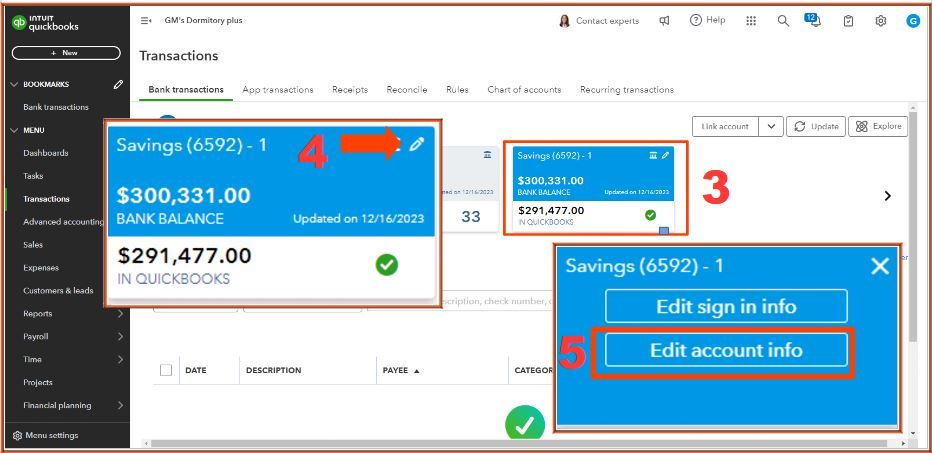This screenshot has width=932, height=453.
Task: Go to next bank card with right chevron
Action: [887, 196]
